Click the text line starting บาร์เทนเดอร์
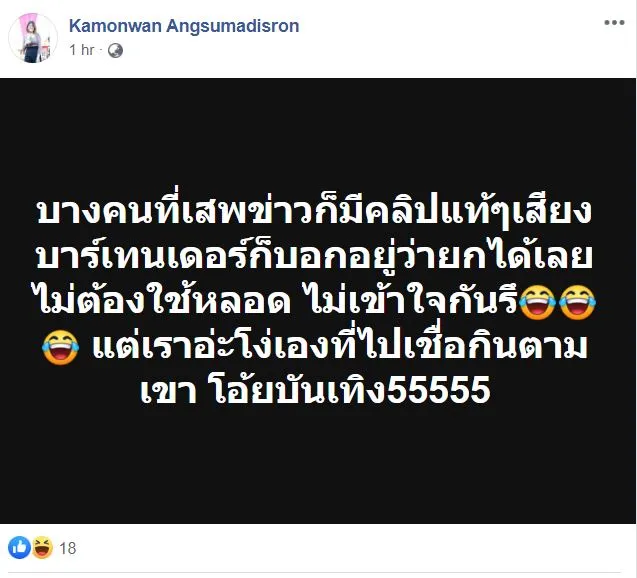 point(314,255)
